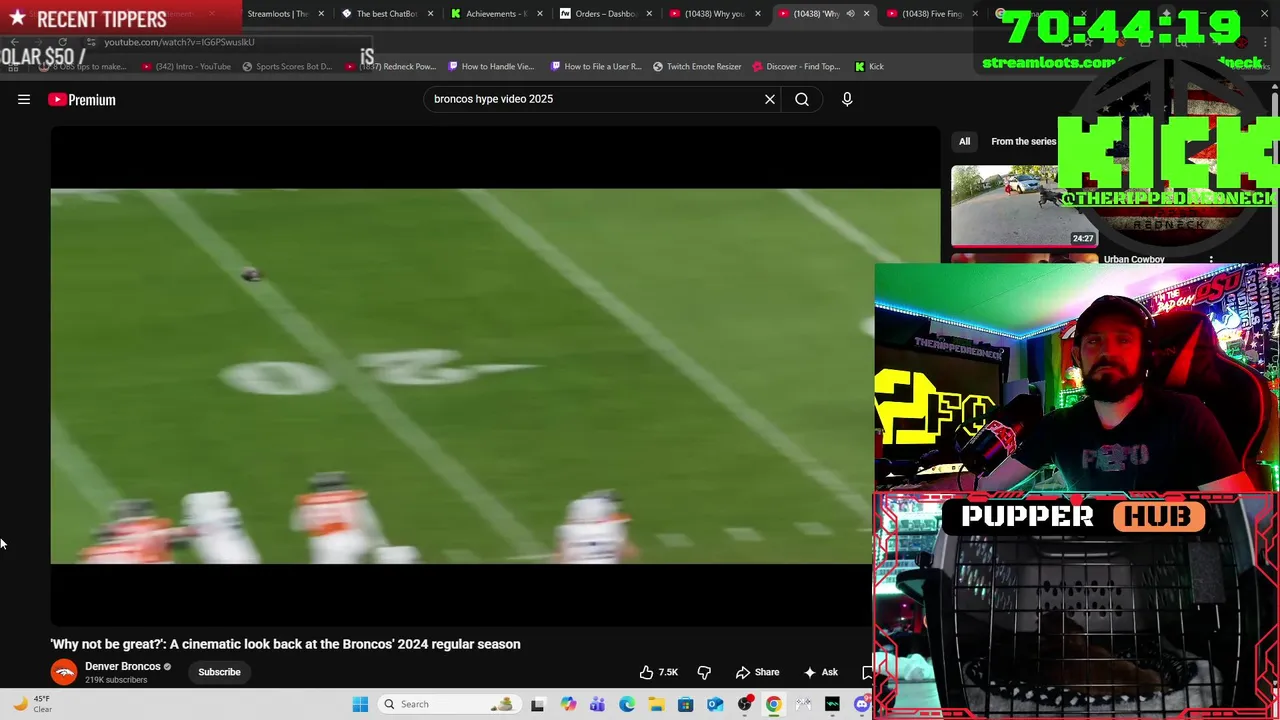Open 'How to File a User R...' bookmark
This screenshot has width=1280, height=720.
pos(596,66)
